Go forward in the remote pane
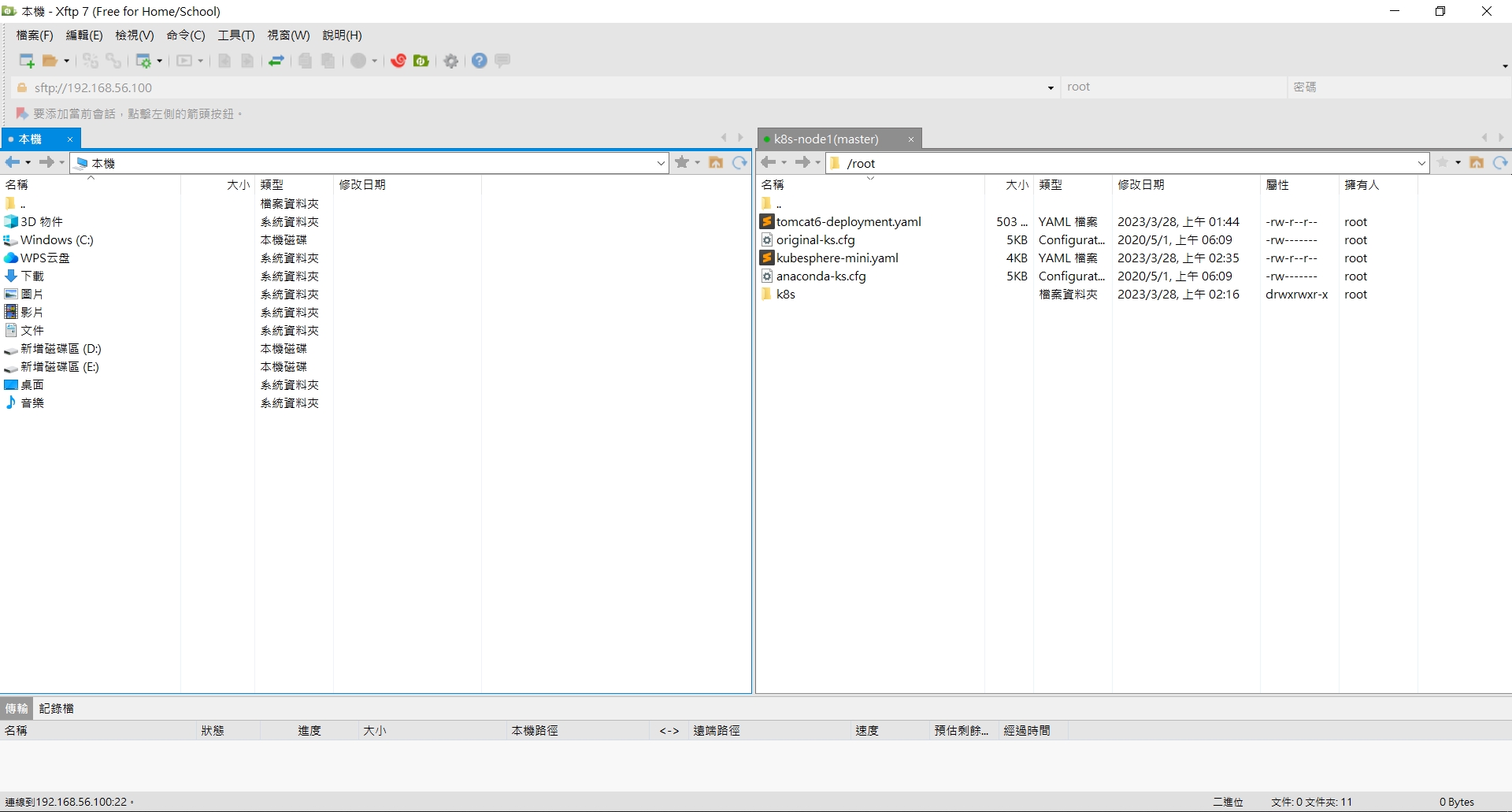The width and height of the screenshot is (1512, 812). (x=803, y=162)
